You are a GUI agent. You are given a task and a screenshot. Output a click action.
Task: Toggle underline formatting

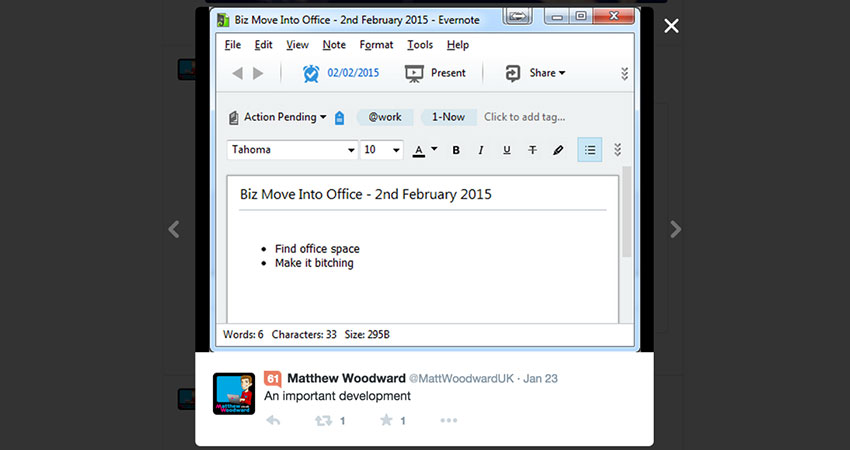pos(506,150)
